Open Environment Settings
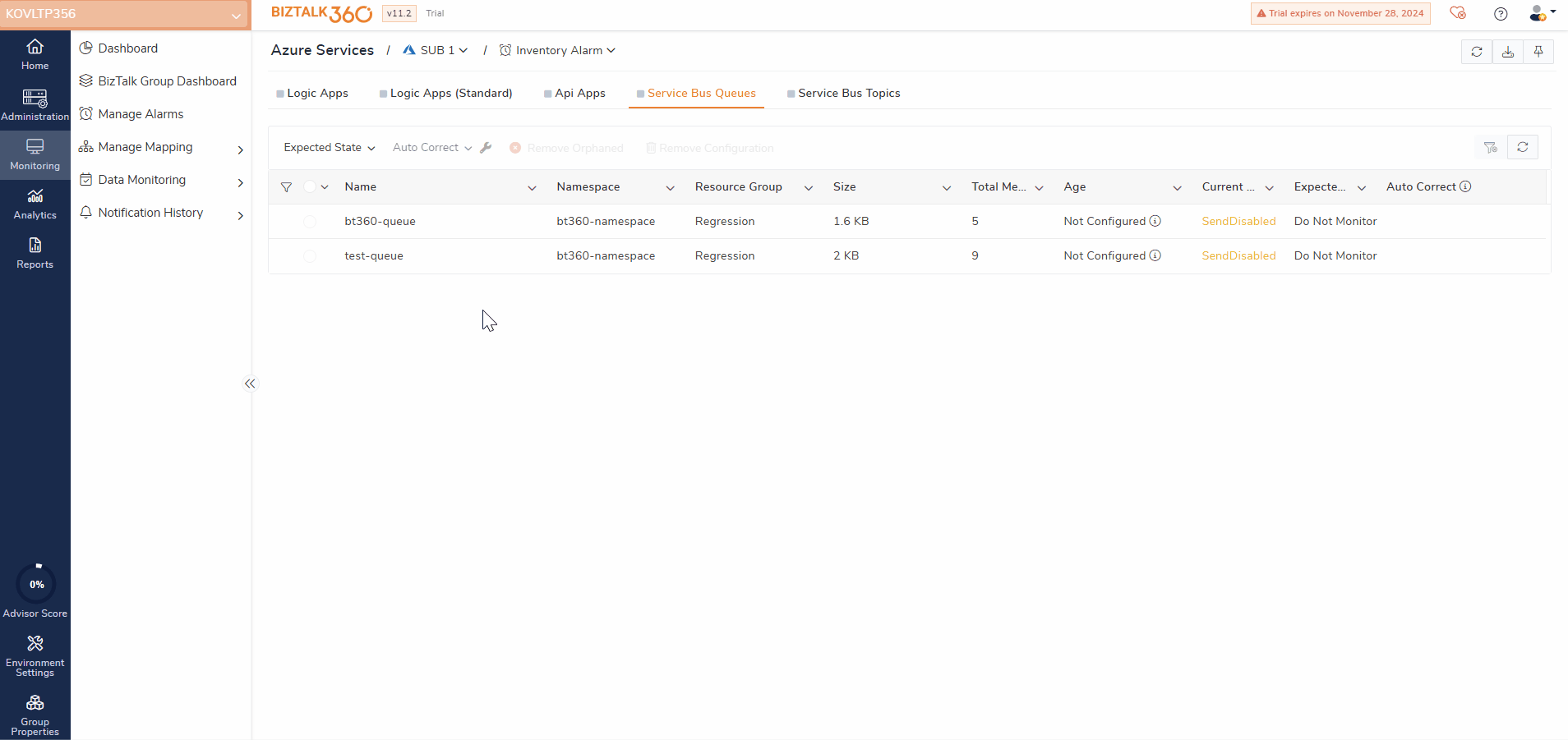The width and height of the screenshot is (1568, 740). (35, 655)
